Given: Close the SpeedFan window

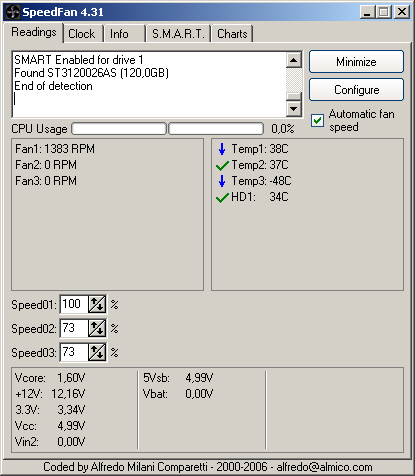Looking at the screenshot, I should coord(402,12).
